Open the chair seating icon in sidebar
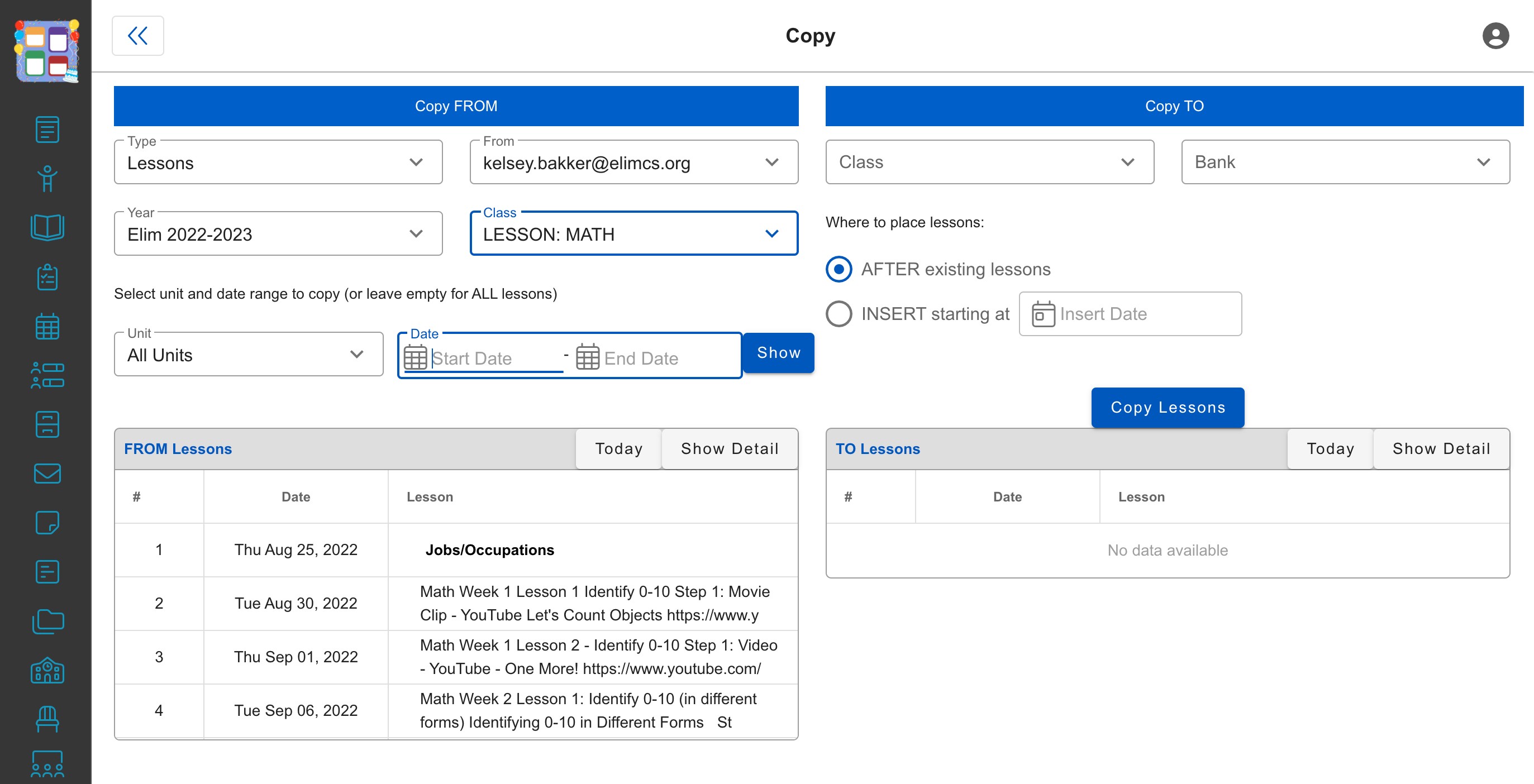The height and width of the screenshot is (784, 1534). point(47,719)
